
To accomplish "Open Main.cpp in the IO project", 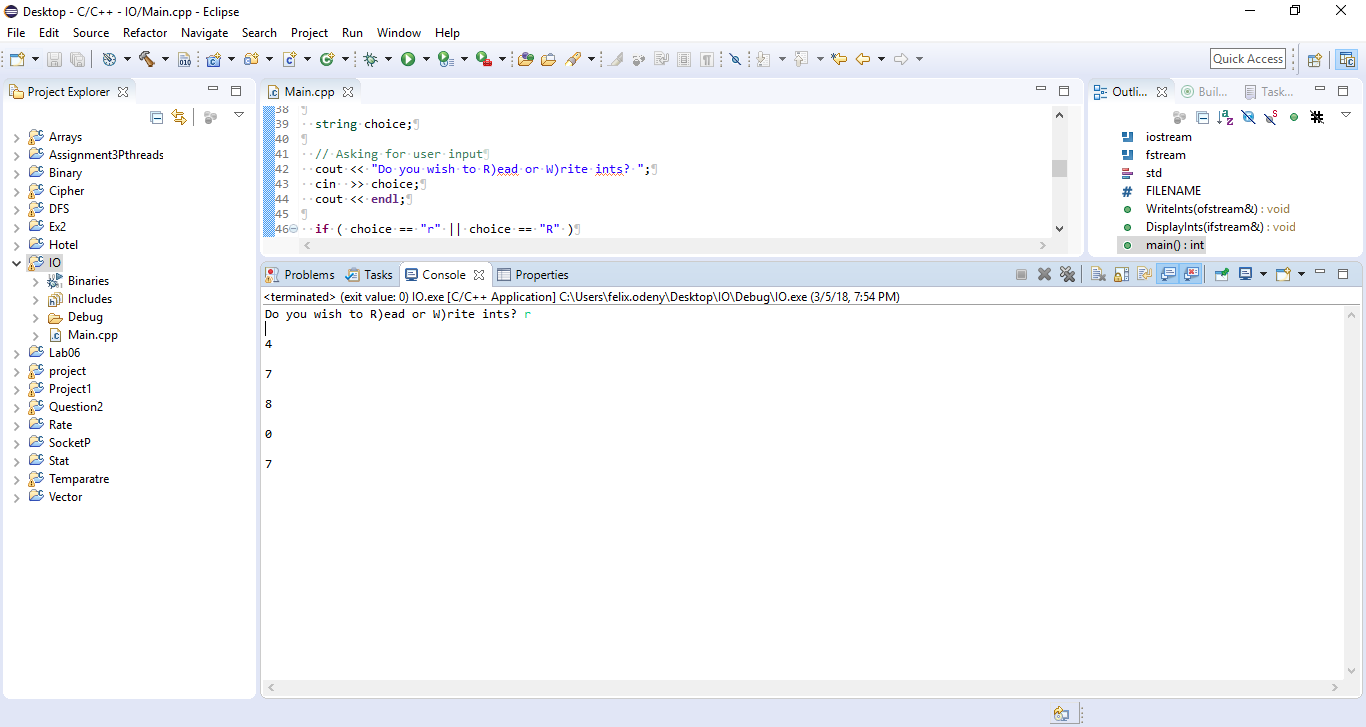I will coord(92,335).
